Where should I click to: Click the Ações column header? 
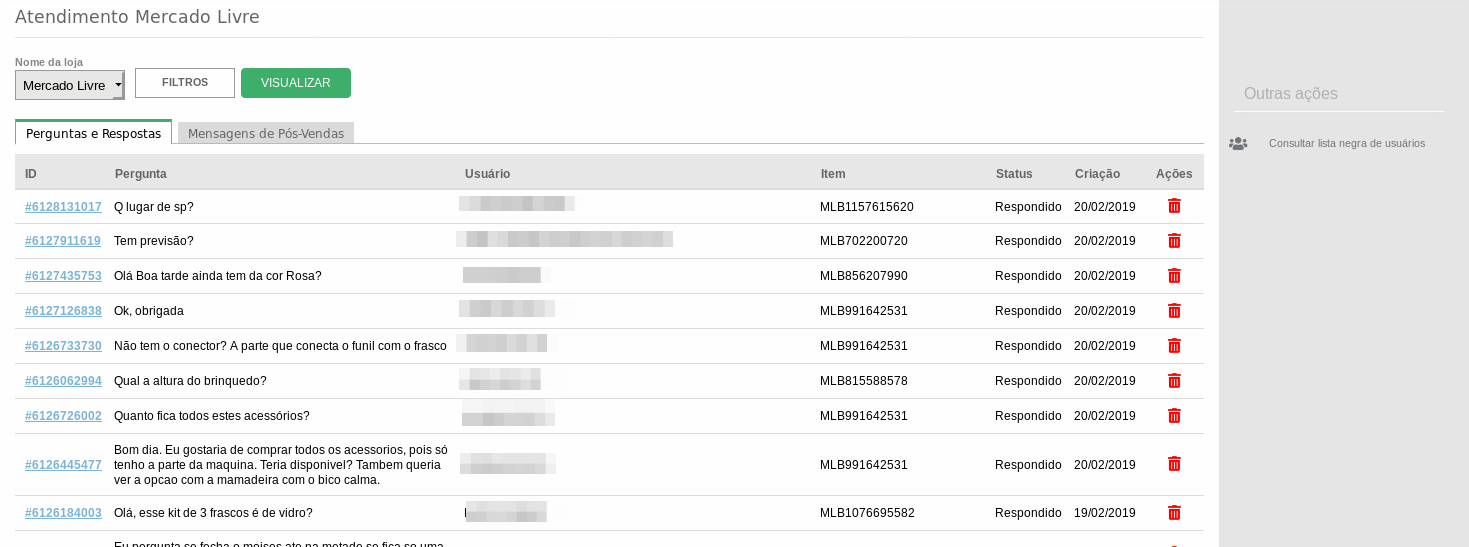pos(1174,174)
